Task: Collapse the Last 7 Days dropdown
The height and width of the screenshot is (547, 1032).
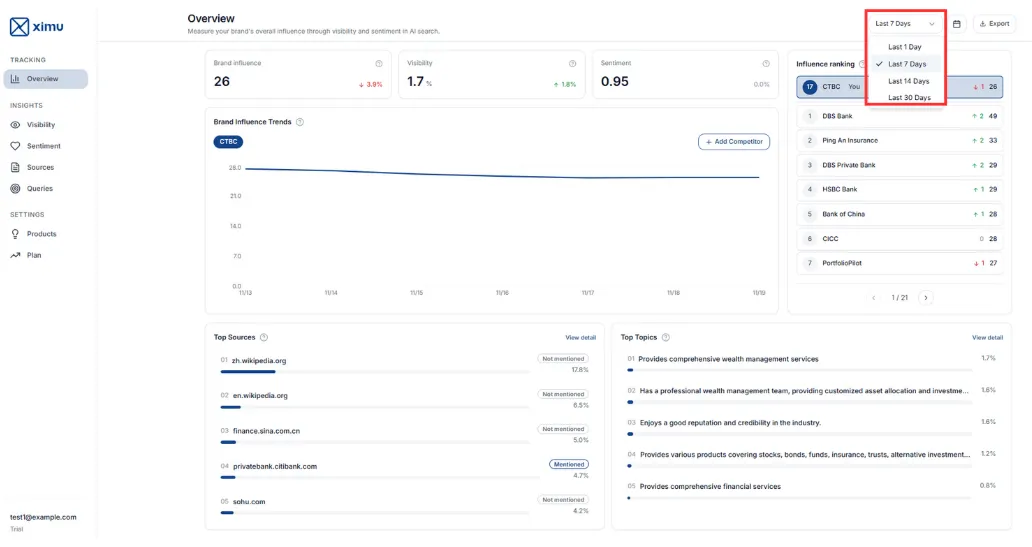Action: point(905,23)
